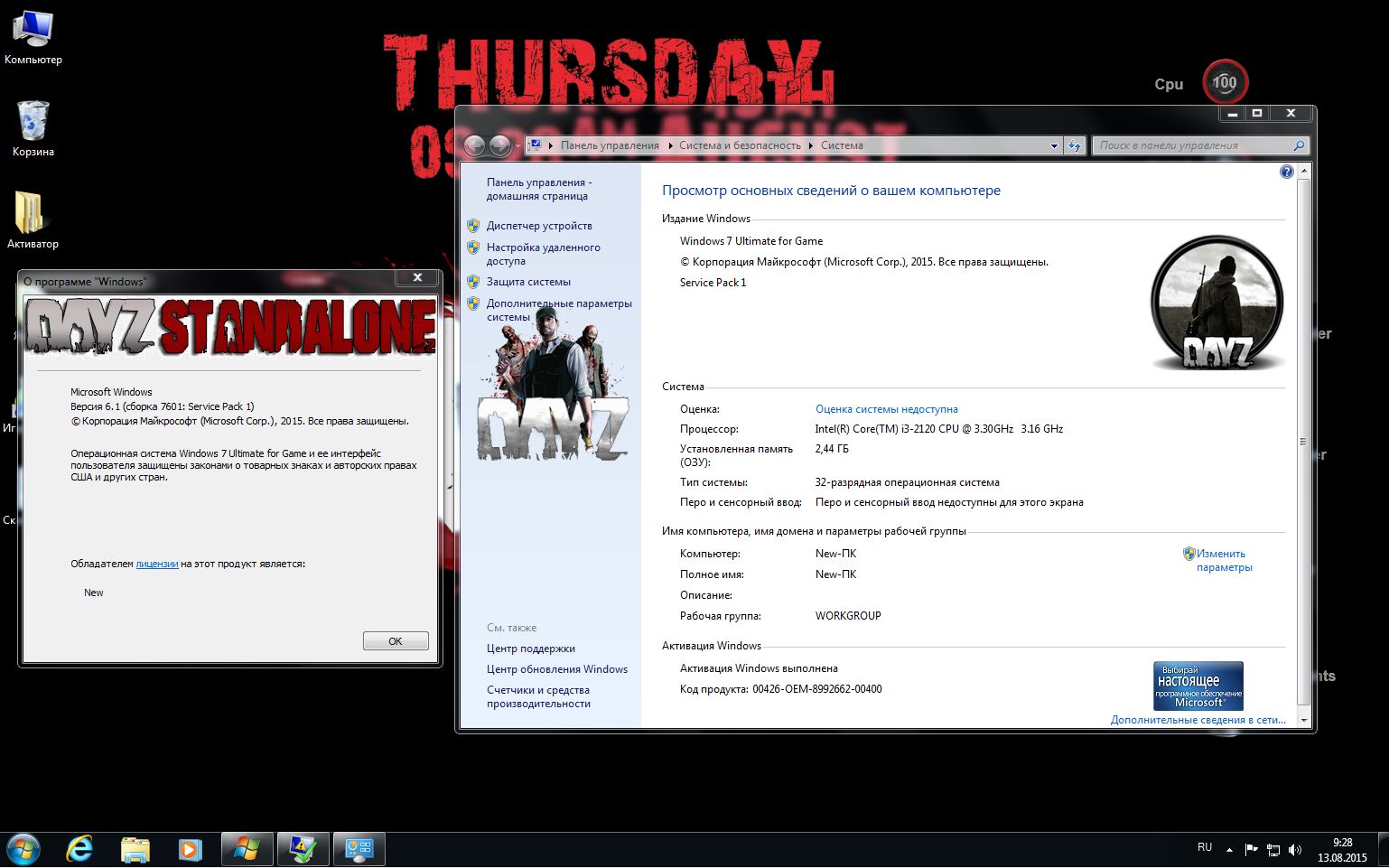Click the Cpu 100 meter gadget
This screenshot has height=868, width=1389.
click(x=1225, y=82)
